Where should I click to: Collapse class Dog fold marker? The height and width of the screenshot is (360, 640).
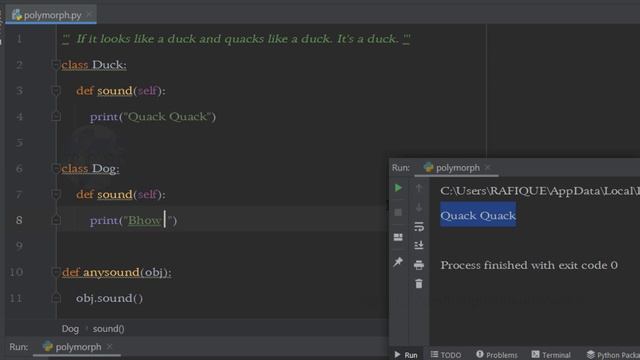pyautogui.click(x=56, y=169)
